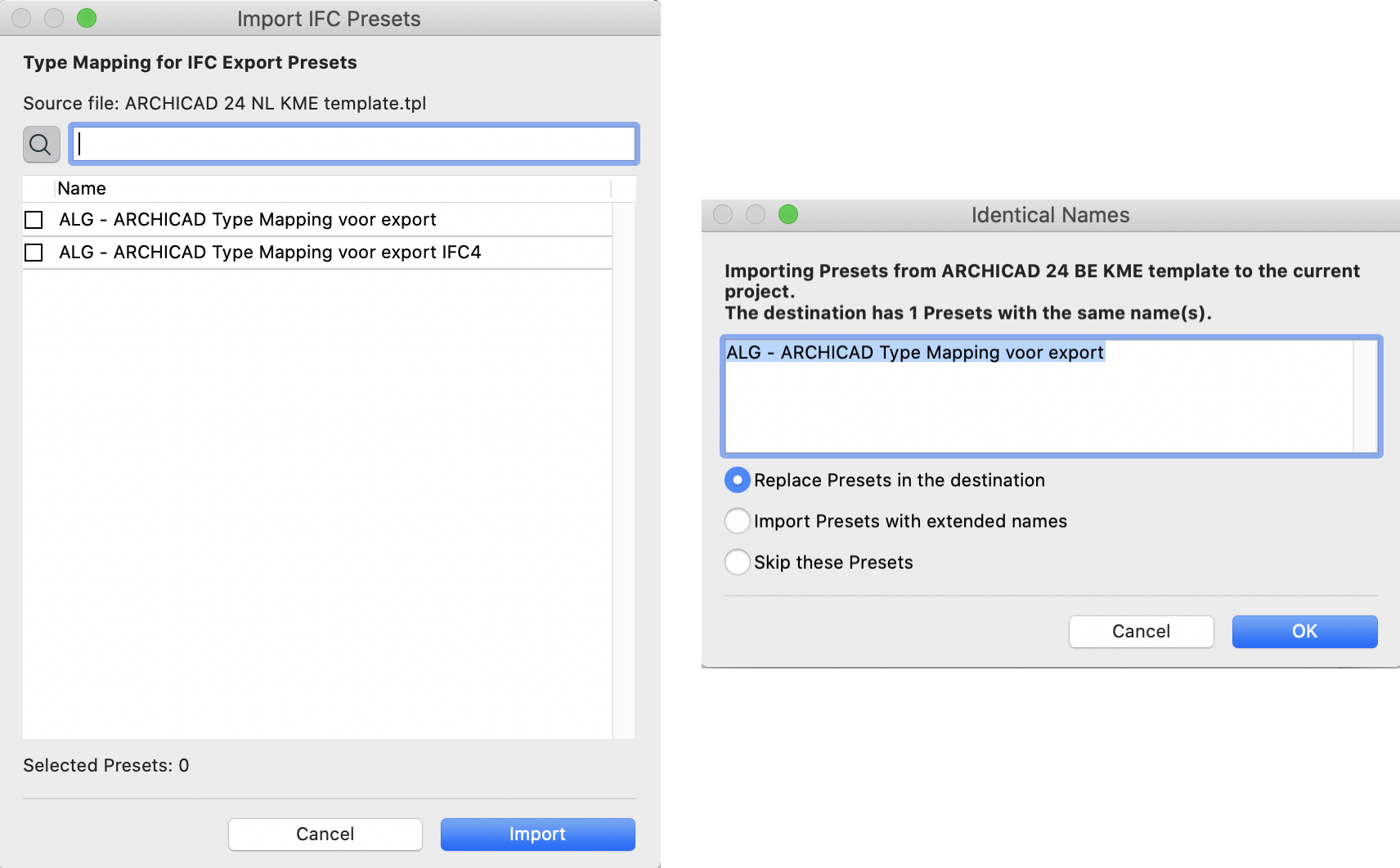Click Import in Import IFC Presets dialog

537,834
